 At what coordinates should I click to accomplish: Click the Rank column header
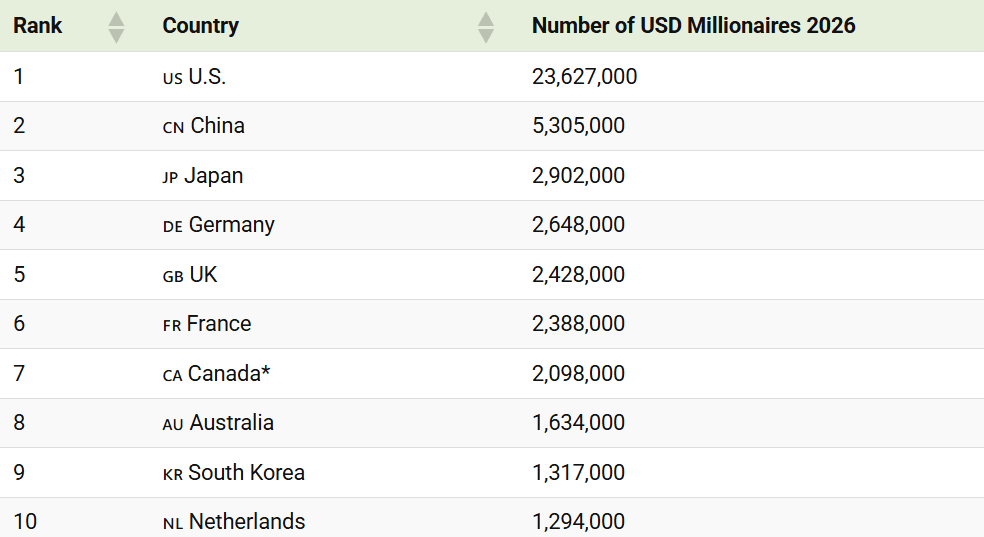pos(38,26)
